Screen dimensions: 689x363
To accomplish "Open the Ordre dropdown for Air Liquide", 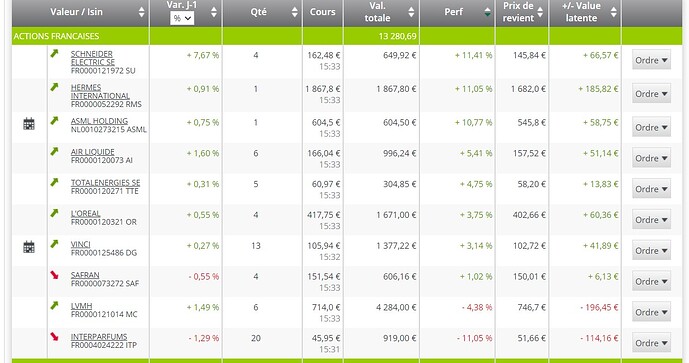I will pos(651,158).
